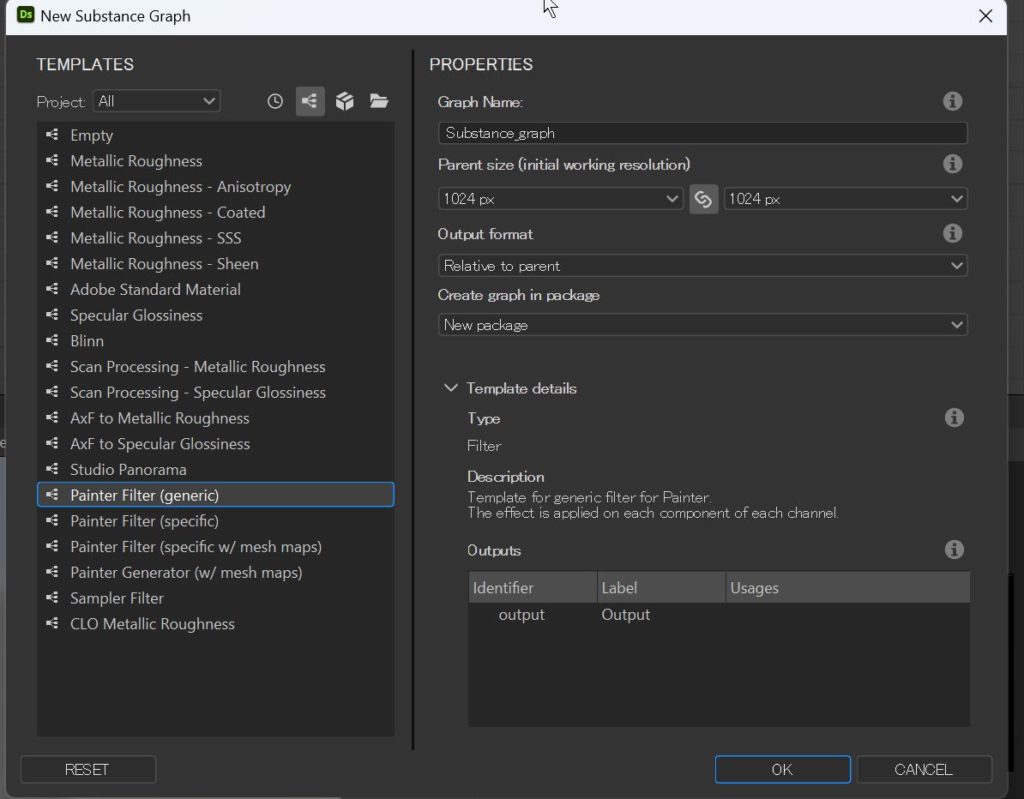This screenshot has height=799, width=1024.
Task: Click the OK button
Action: (x=782, y=769)
